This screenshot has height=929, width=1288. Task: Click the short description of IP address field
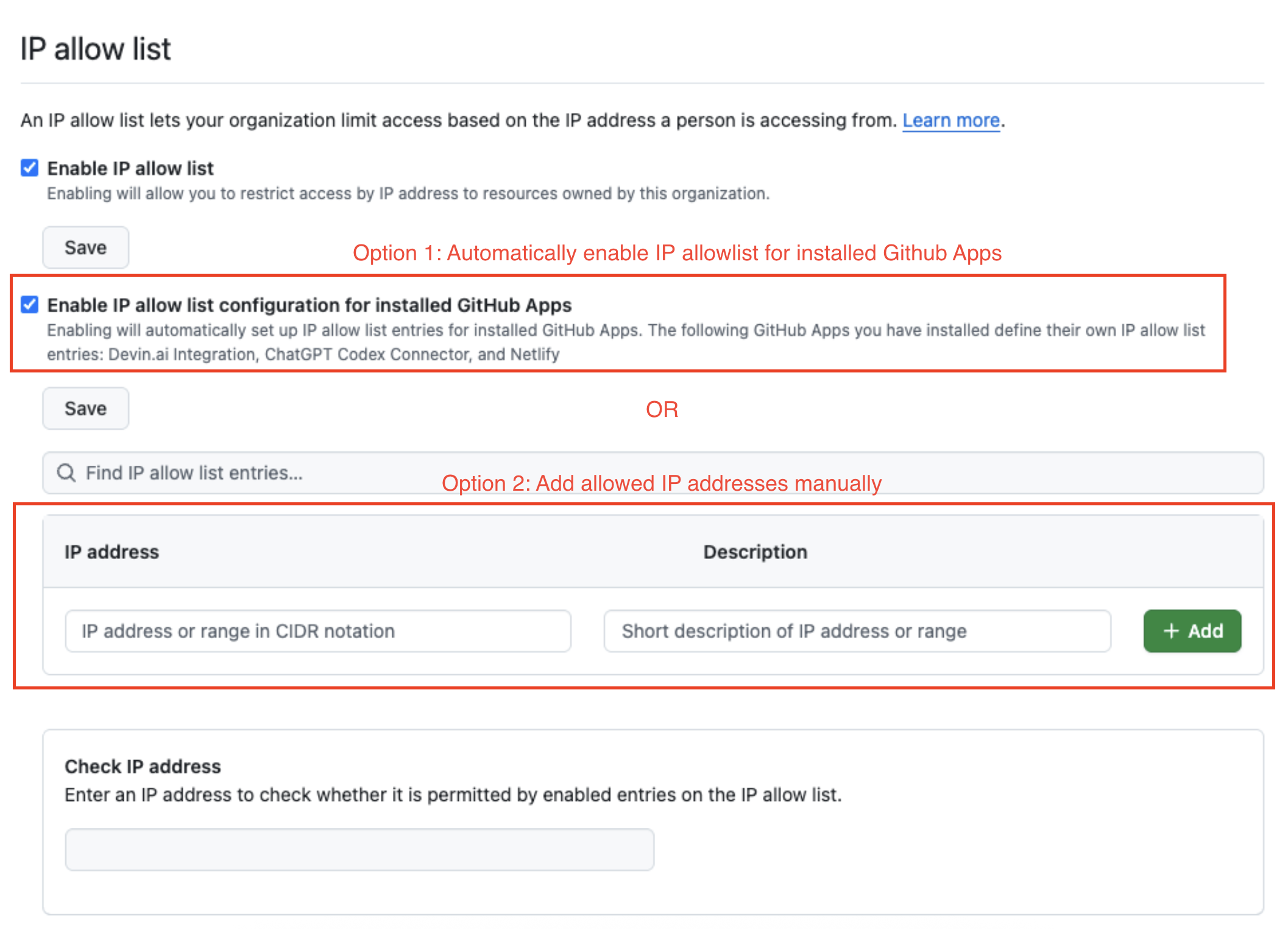coord(856,631)
